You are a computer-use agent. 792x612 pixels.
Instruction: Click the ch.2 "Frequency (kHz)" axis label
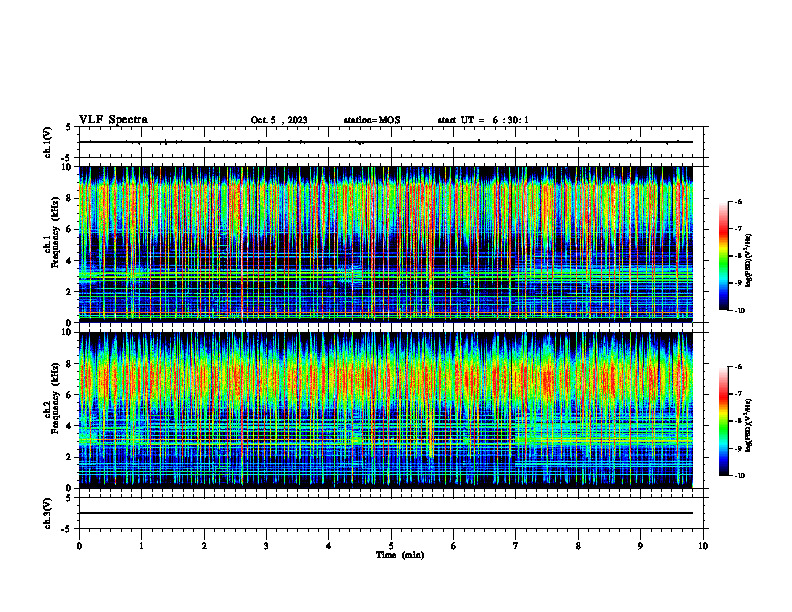click(56, 397)
